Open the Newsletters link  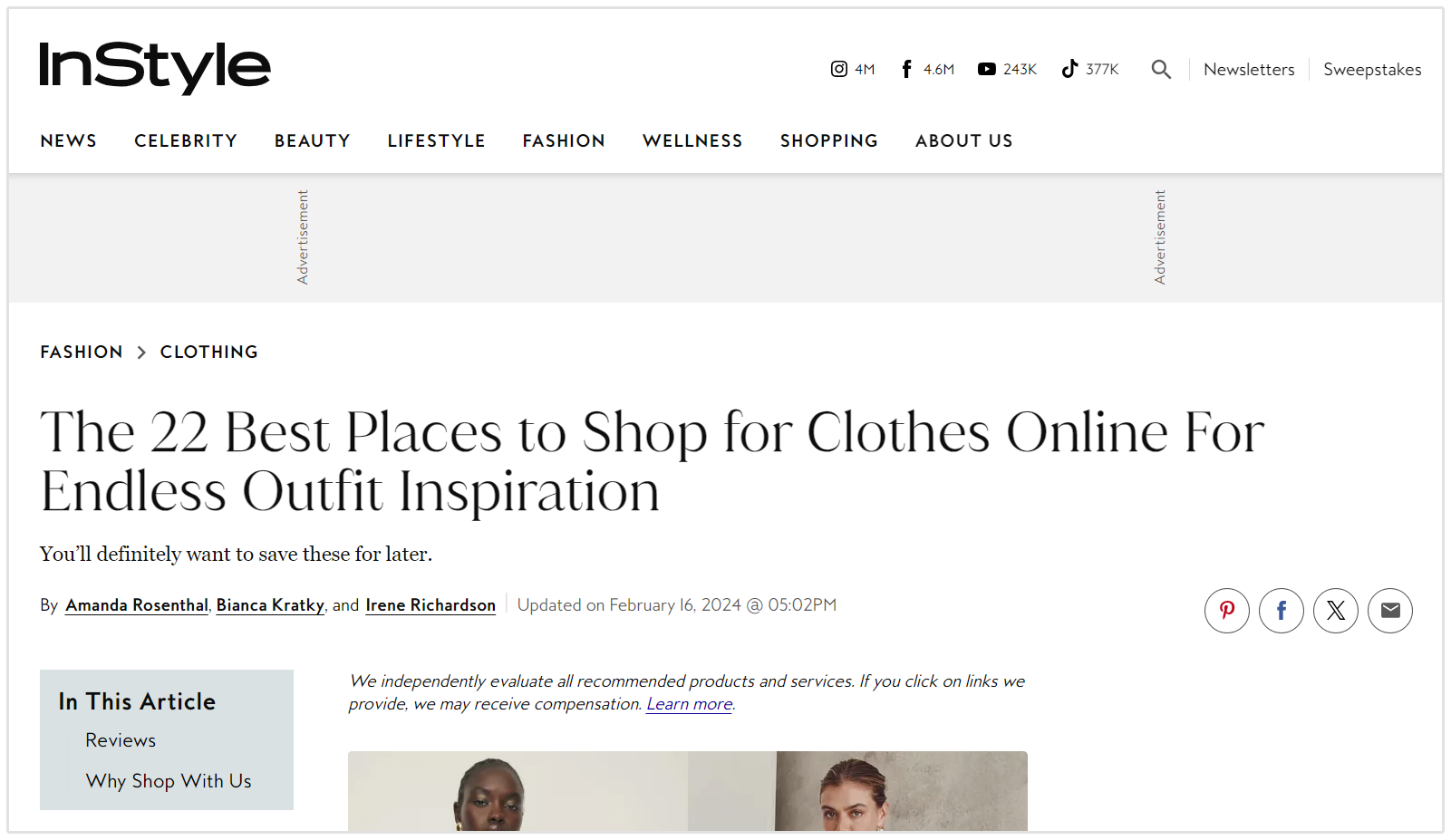1249,70
